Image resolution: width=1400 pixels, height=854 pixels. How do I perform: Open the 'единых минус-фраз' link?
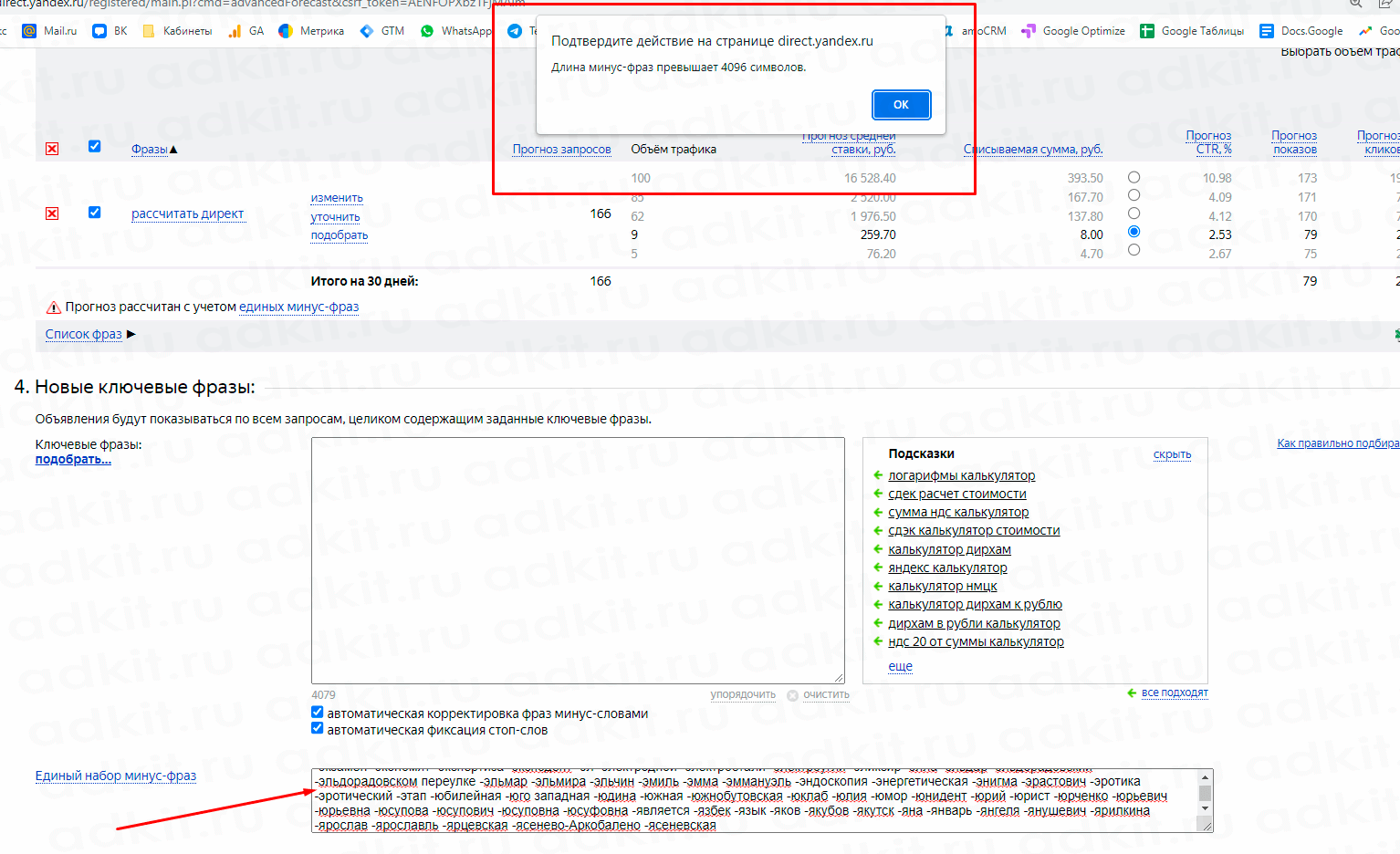(298, 307)
